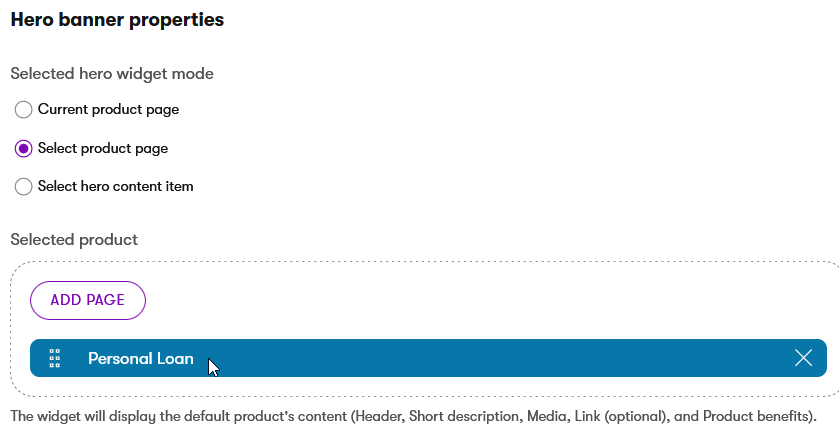Click the Personal Loan page name
Viewport: 839px width, 437px height.
pyautogui.click(x=141, y=358)
